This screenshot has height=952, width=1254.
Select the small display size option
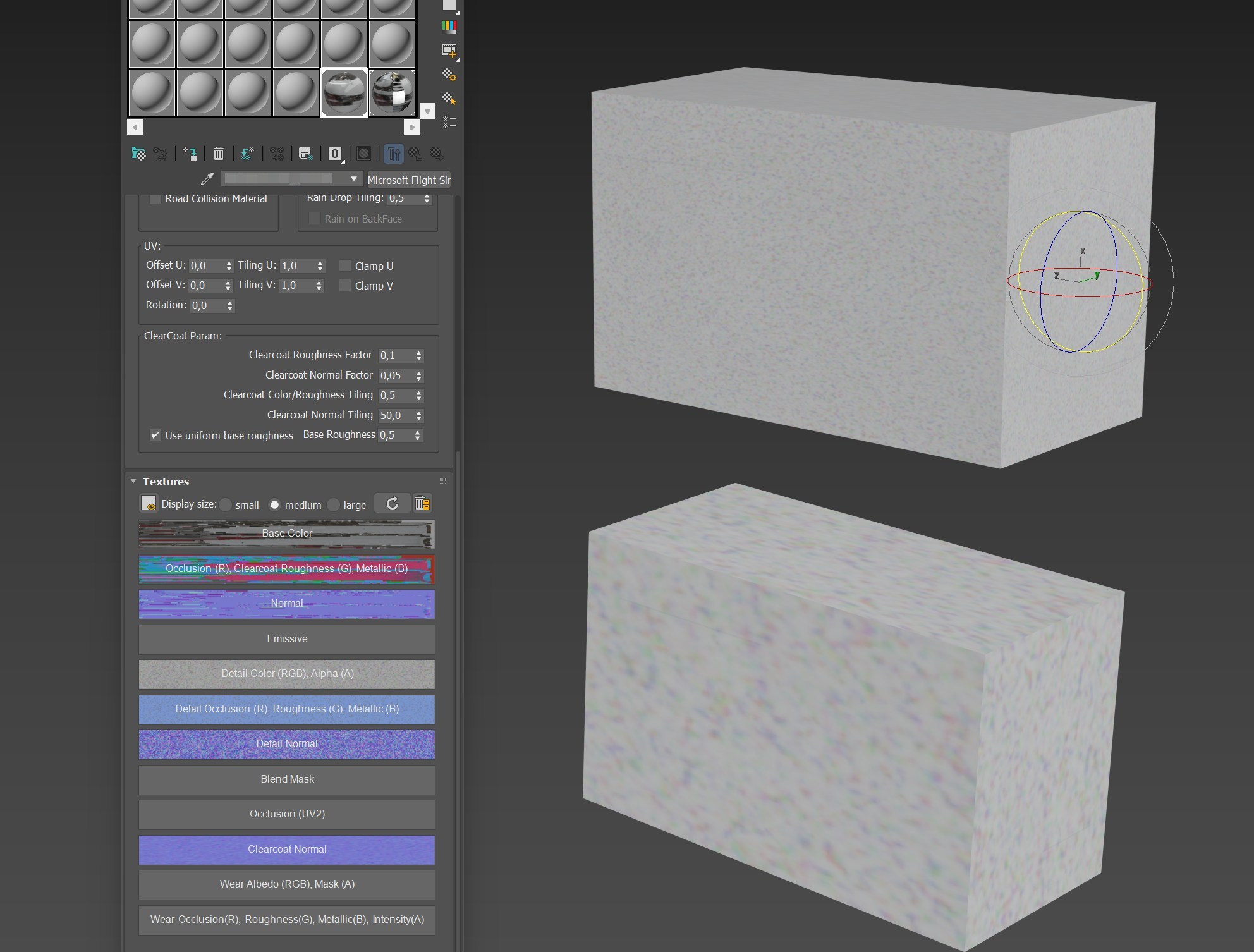[x=225, y=504]
